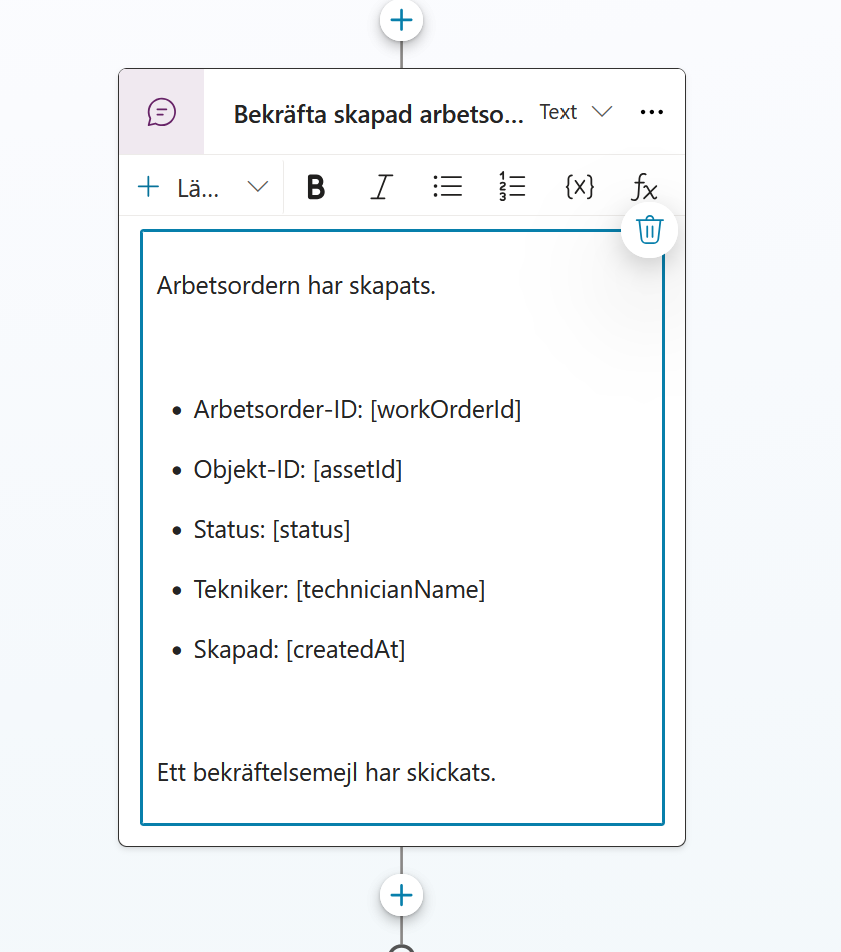Add a node below the message card
841x952 pixels.
point(401,895)
